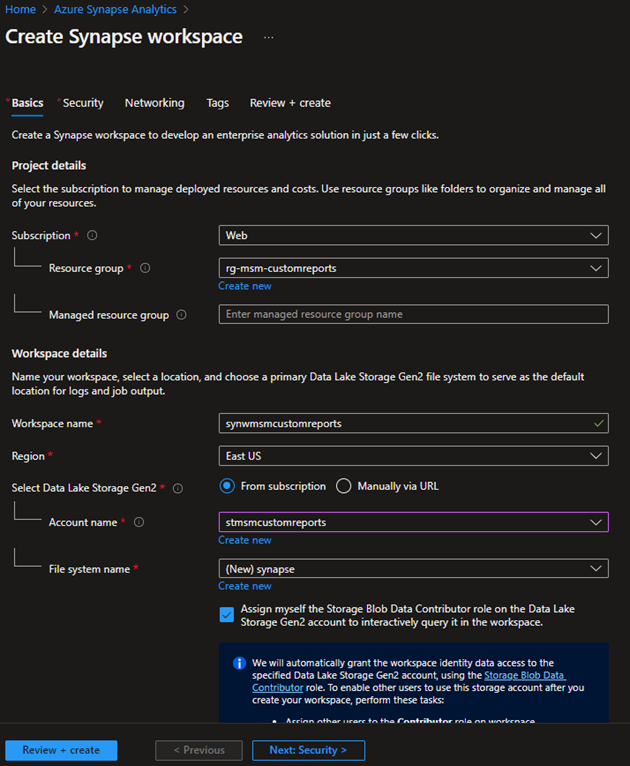Click the Managed resource group info icon
The width and height of the screenshot is (630, 766).
point(181,315)
